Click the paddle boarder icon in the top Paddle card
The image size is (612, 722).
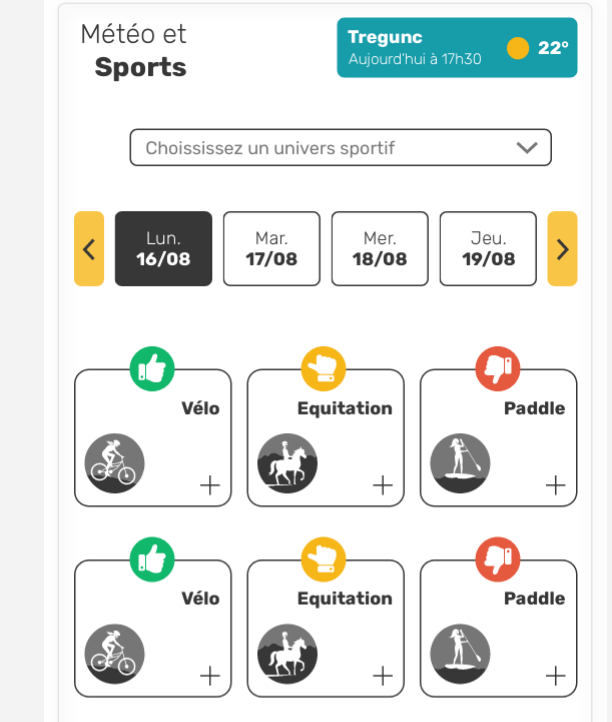click(x=460, y=463)
